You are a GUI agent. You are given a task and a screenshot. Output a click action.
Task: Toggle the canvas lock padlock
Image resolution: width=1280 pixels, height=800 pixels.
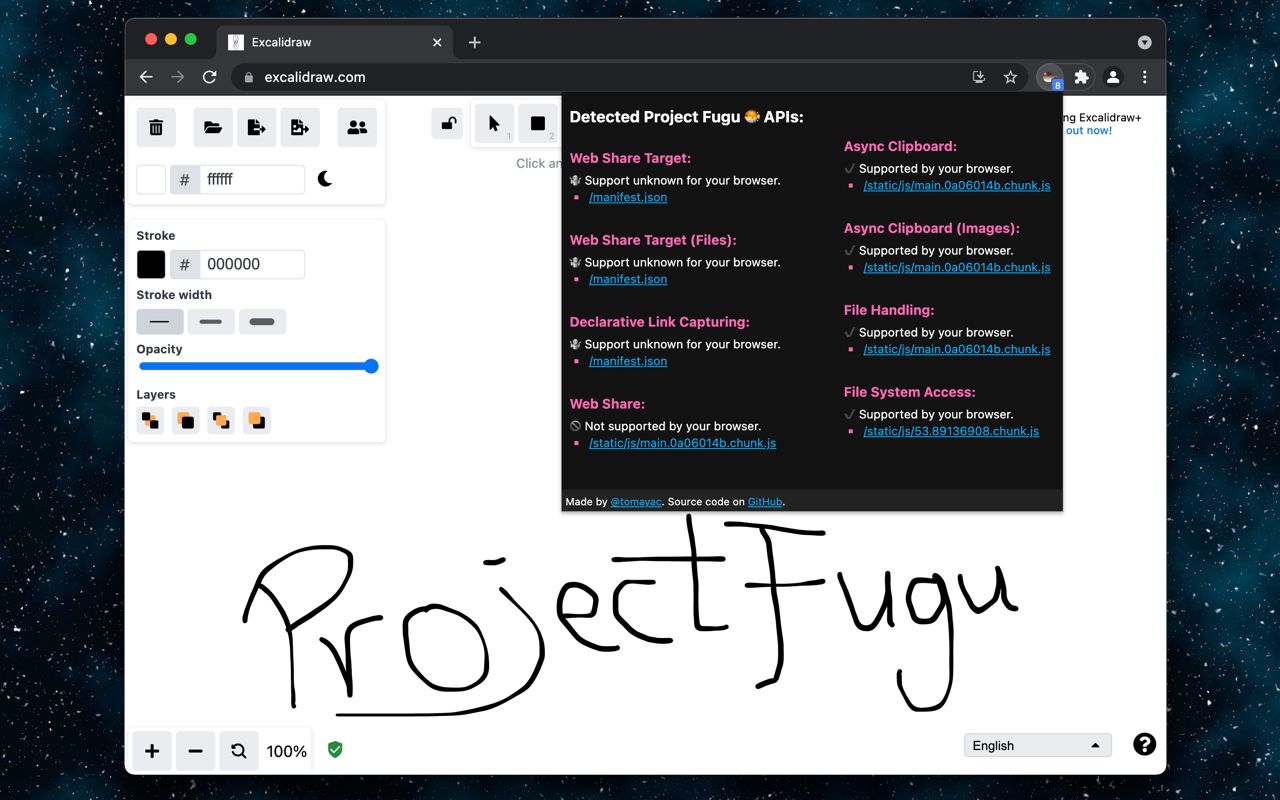tap(447, 123)
